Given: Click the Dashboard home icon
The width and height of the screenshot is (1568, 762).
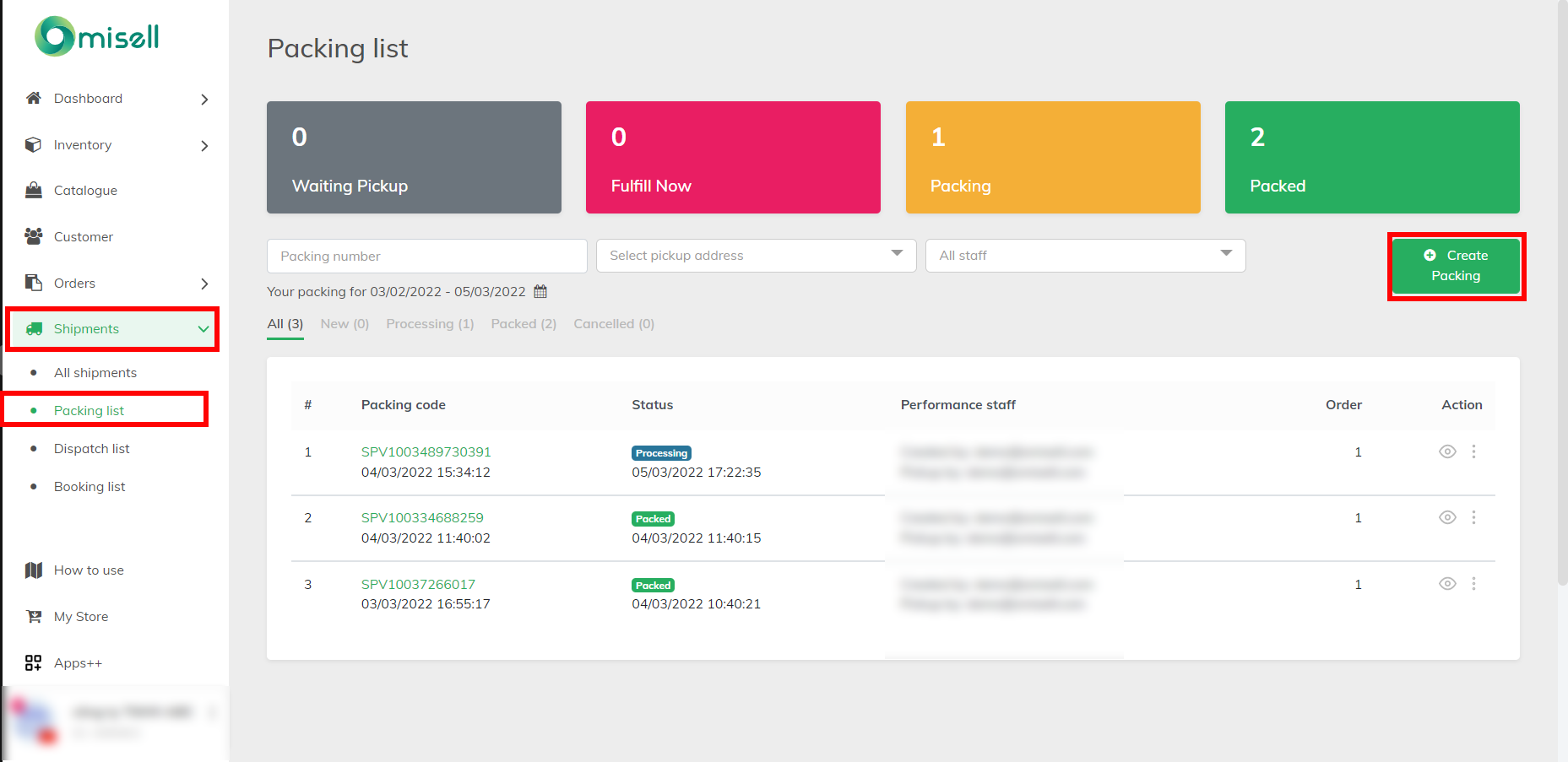Looking at the screenshot, I should [34, 98].
